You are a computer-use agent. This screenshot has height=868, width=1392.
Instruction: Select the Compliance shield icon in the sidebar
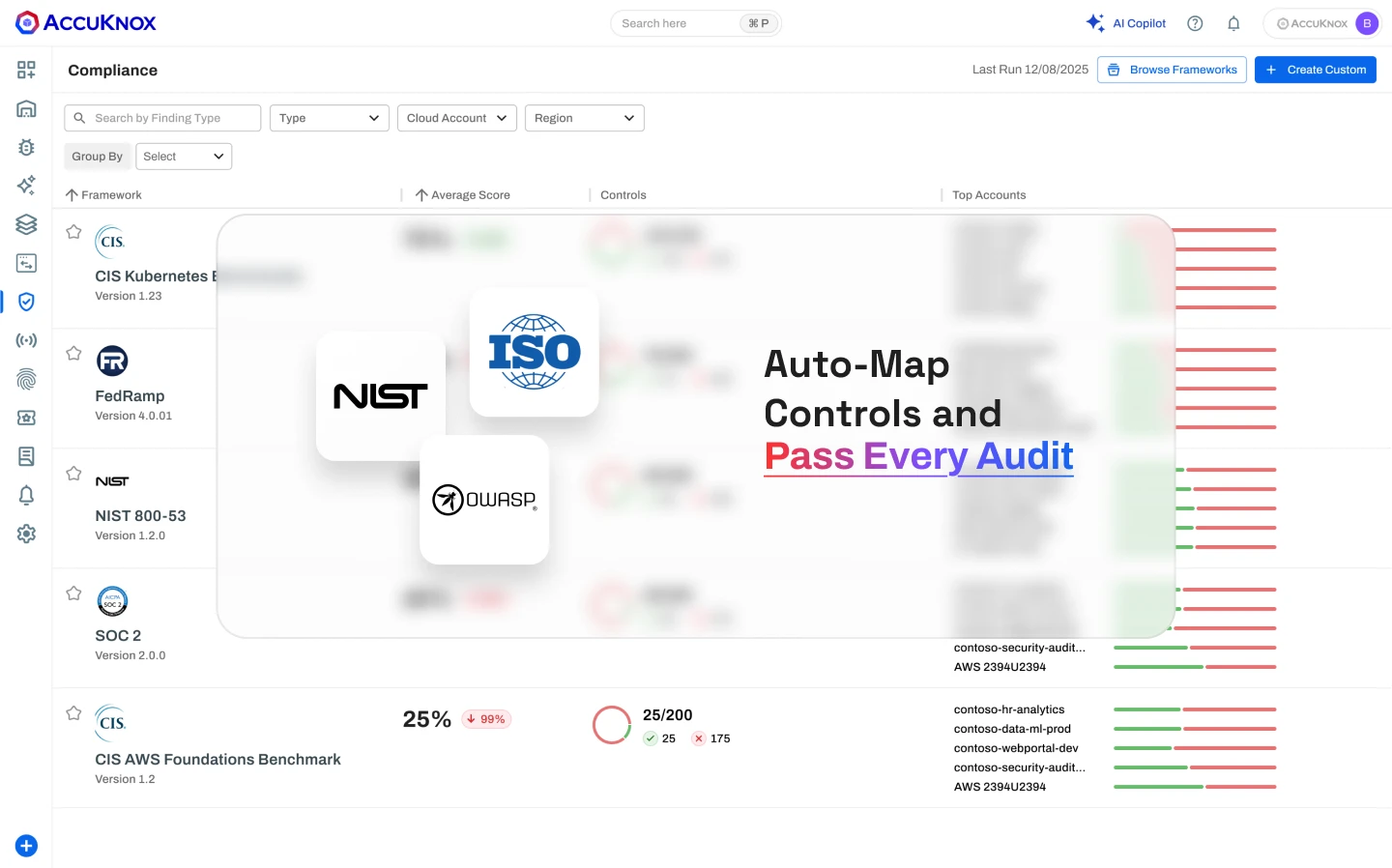click(x=26, y=302)
